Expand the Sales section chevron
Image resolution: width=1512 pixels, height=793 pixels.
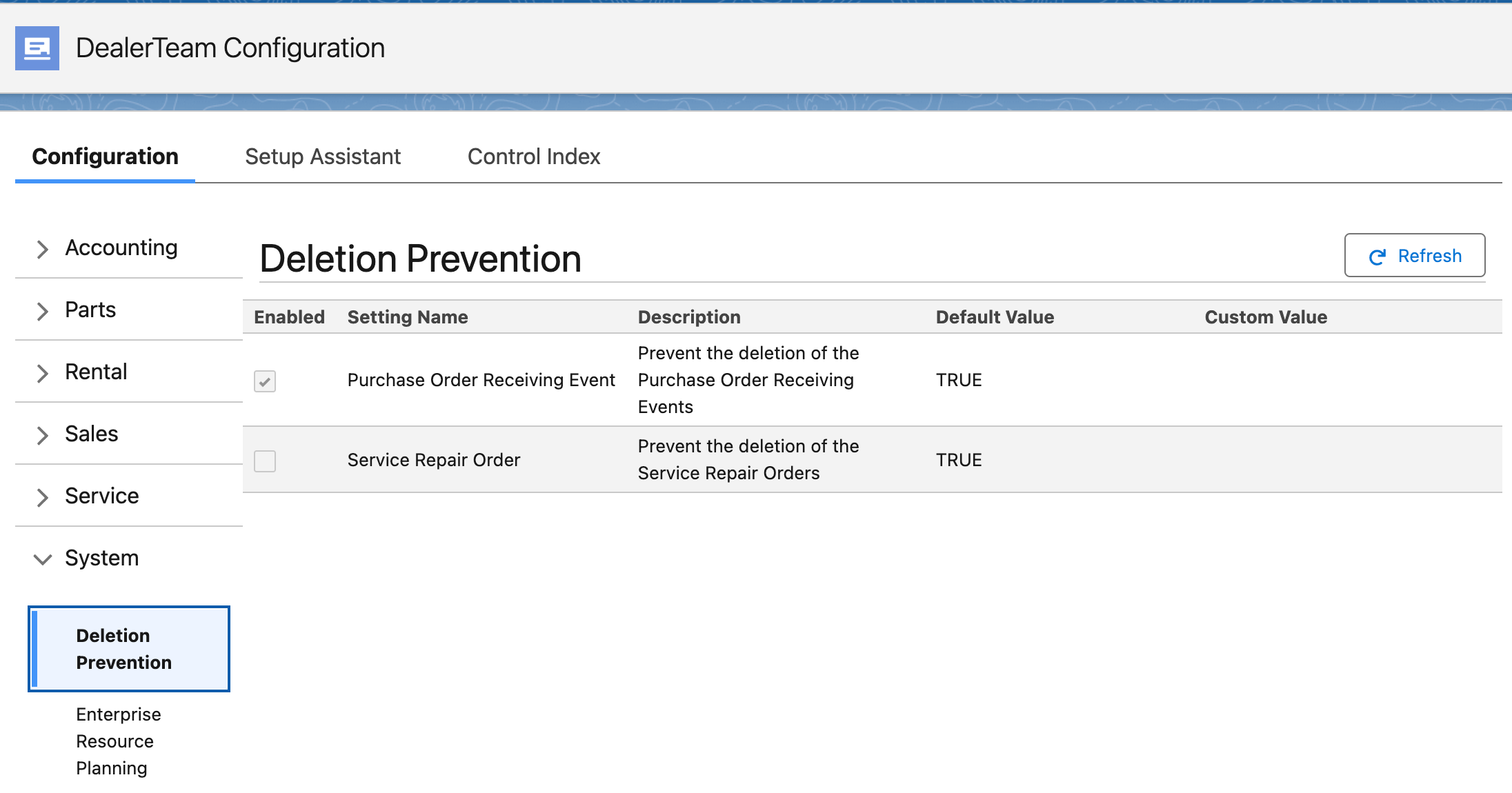(43, 435)
